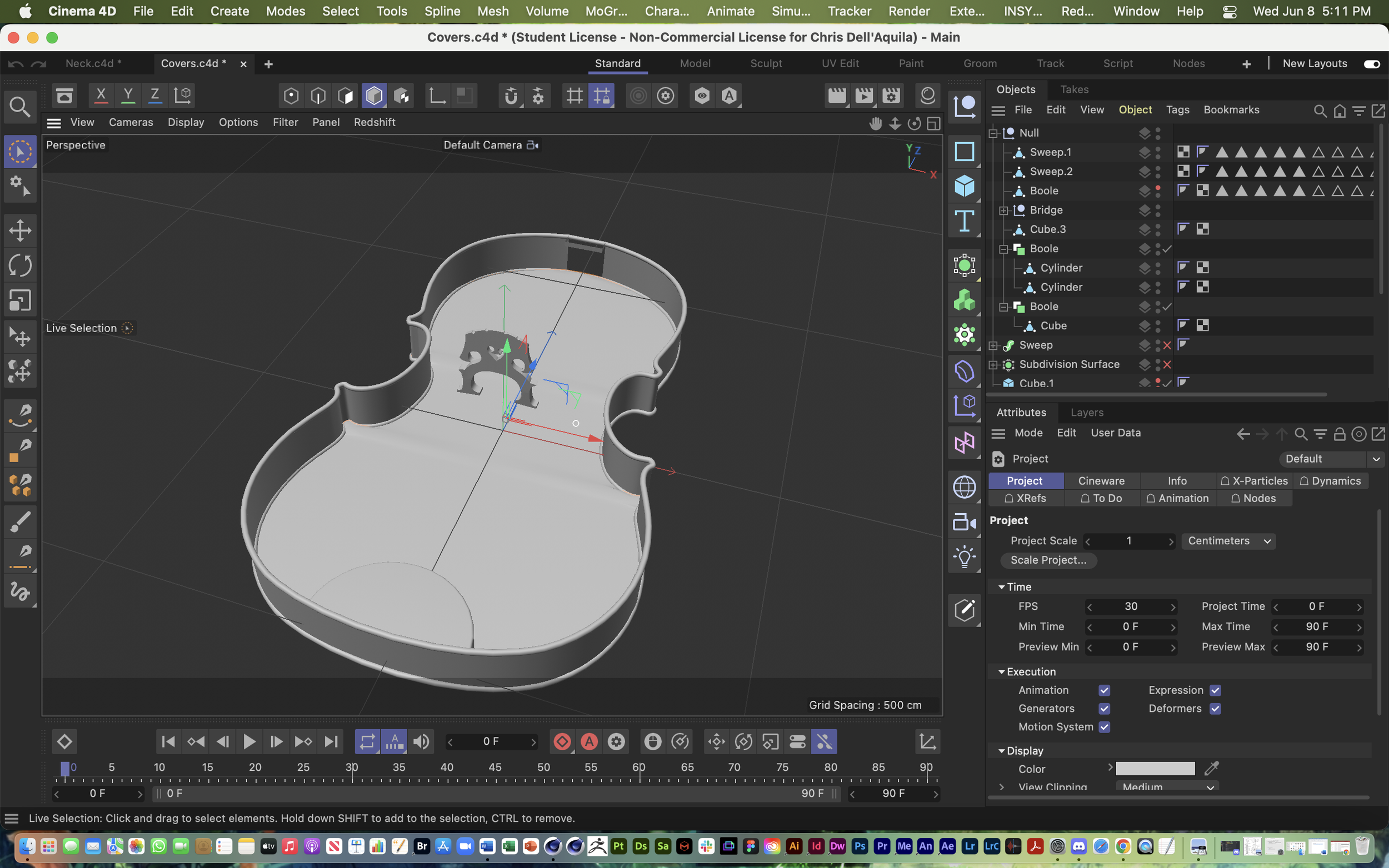
Task: Click the home icon in the Object Manager
Action: tap(1340, 111)
